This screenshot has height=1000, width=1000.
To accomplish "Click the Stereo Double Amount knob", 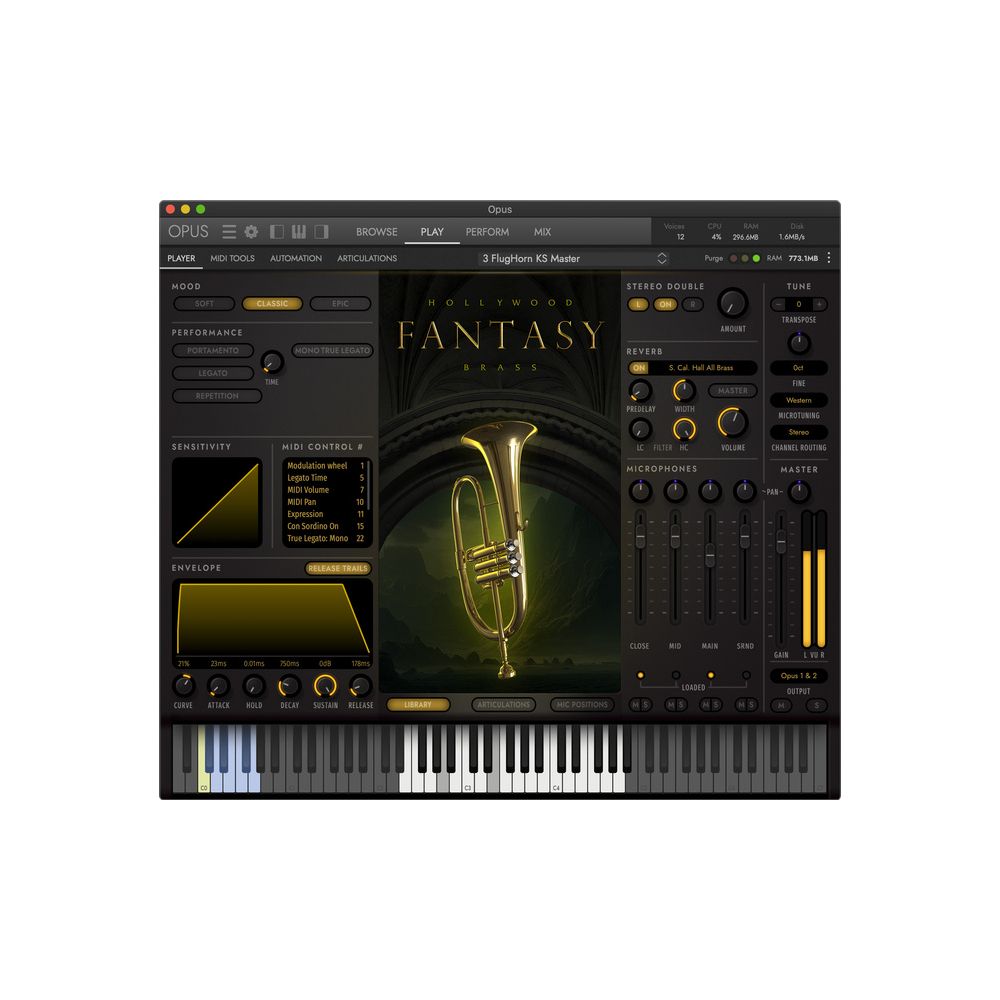I will coord(733,304).
